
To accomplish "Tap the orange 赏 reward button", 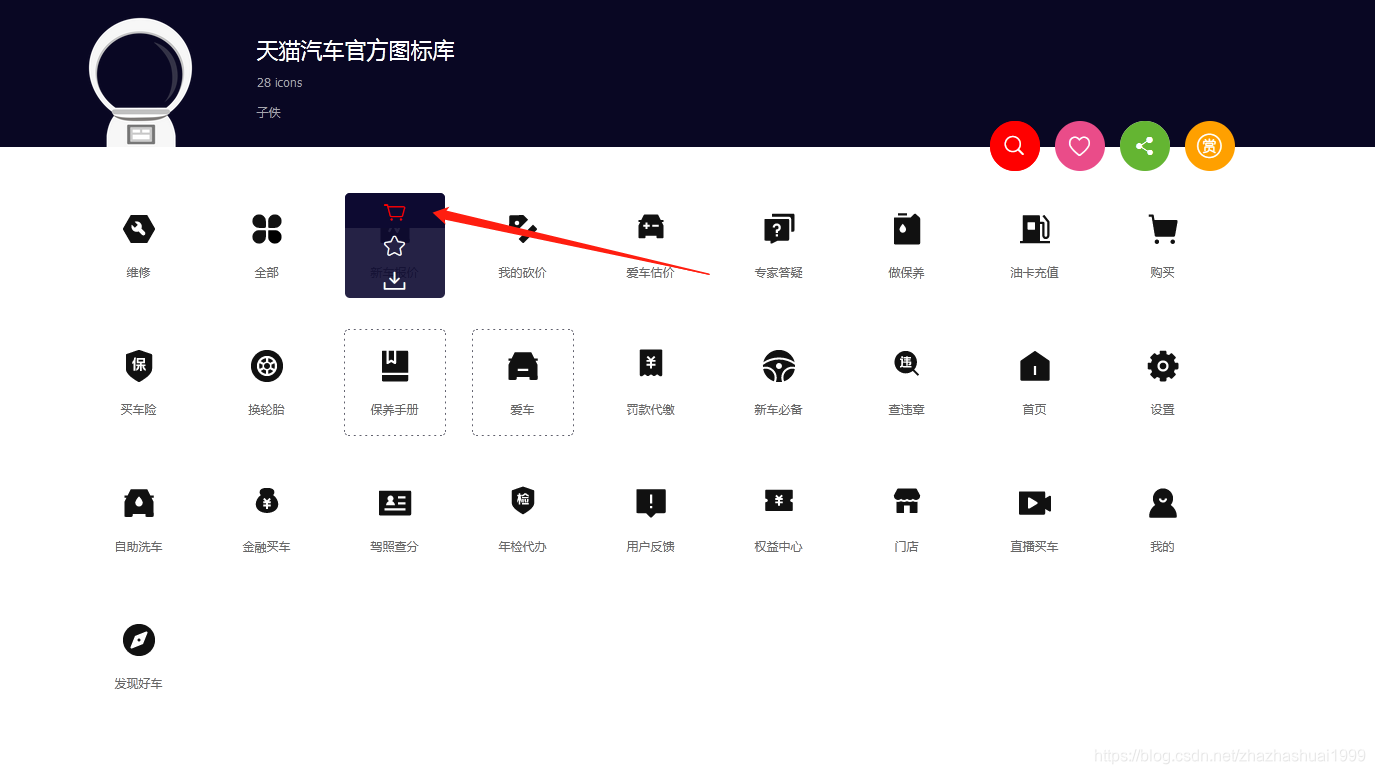I will click(1210, 146).
